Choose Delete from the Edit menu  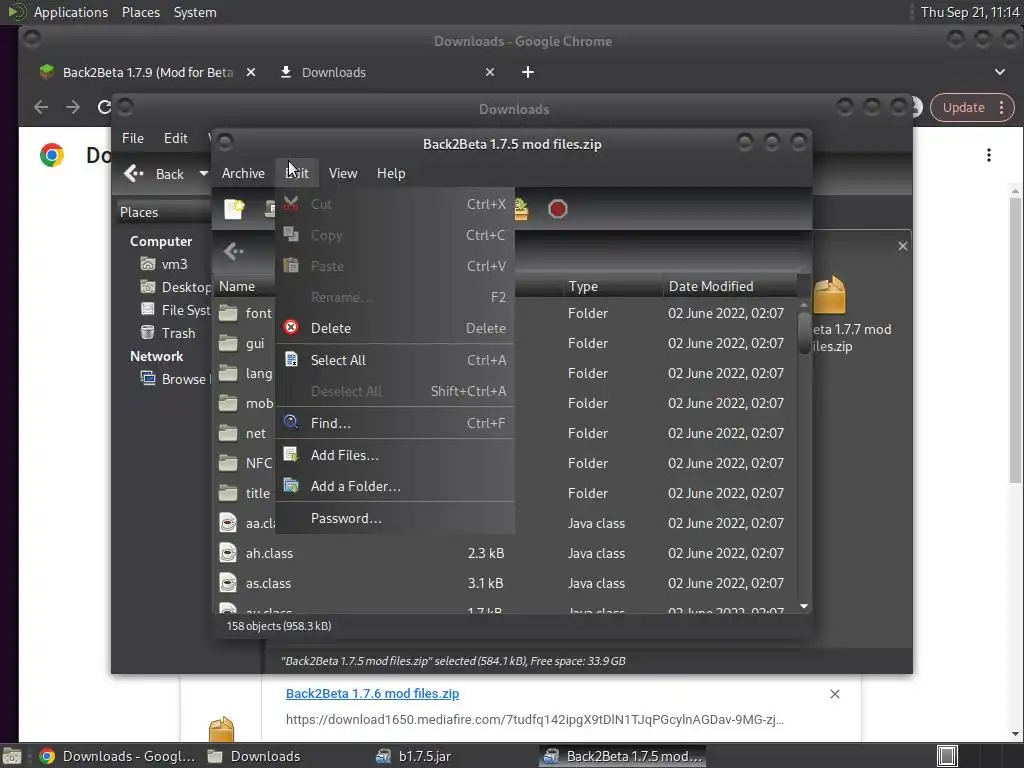point(395,328)
